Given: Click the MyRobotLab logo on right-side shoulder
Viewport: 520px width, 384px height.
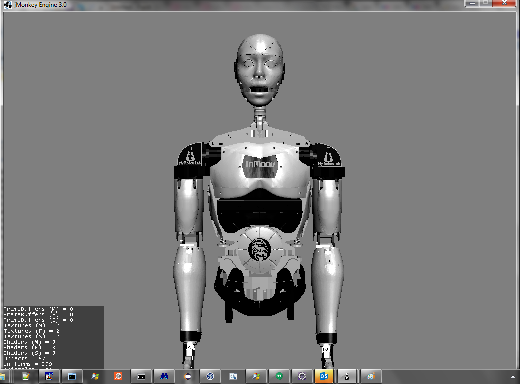Looking at the screenshot, I should (329, 159).
